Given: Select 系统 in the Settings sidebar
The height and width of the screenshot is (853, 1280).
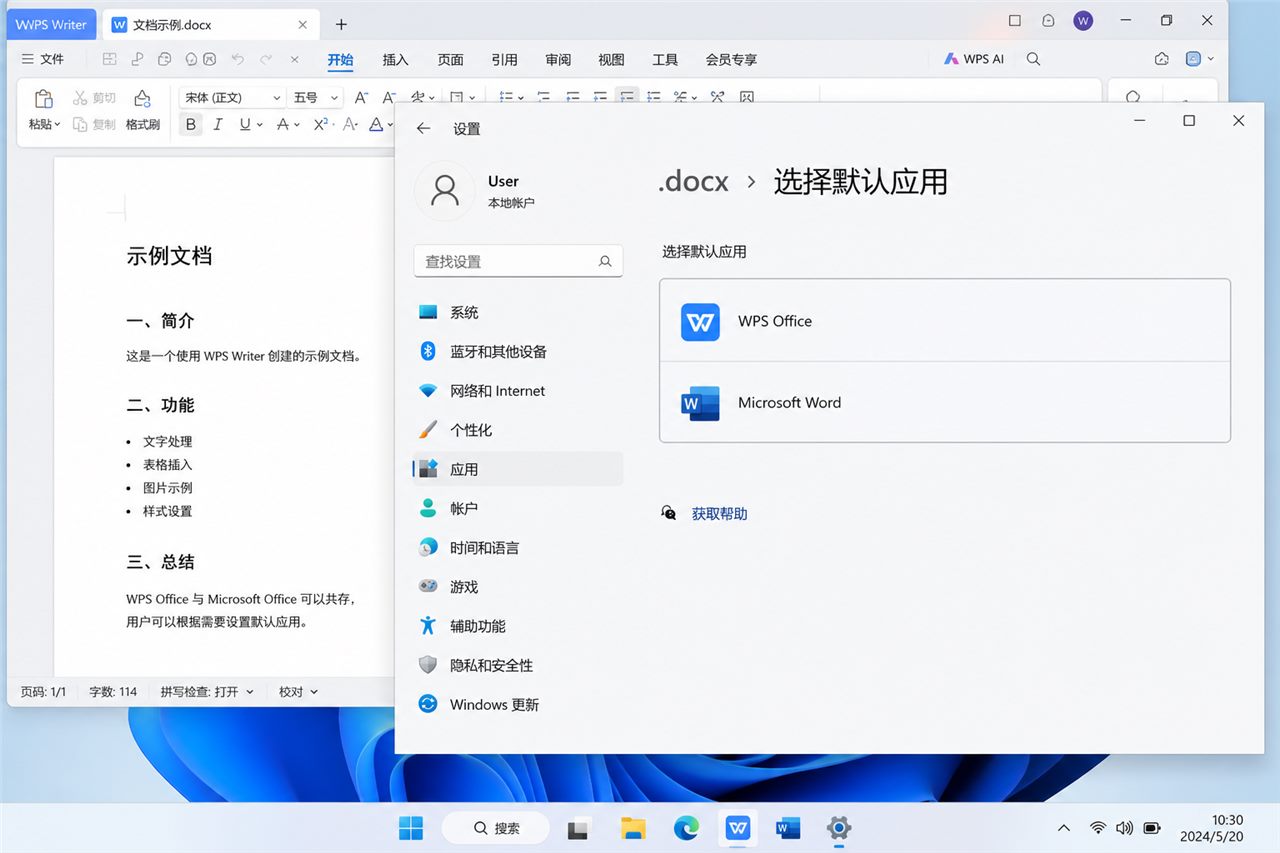Looking at the screenshot, I should click(517, 312).
